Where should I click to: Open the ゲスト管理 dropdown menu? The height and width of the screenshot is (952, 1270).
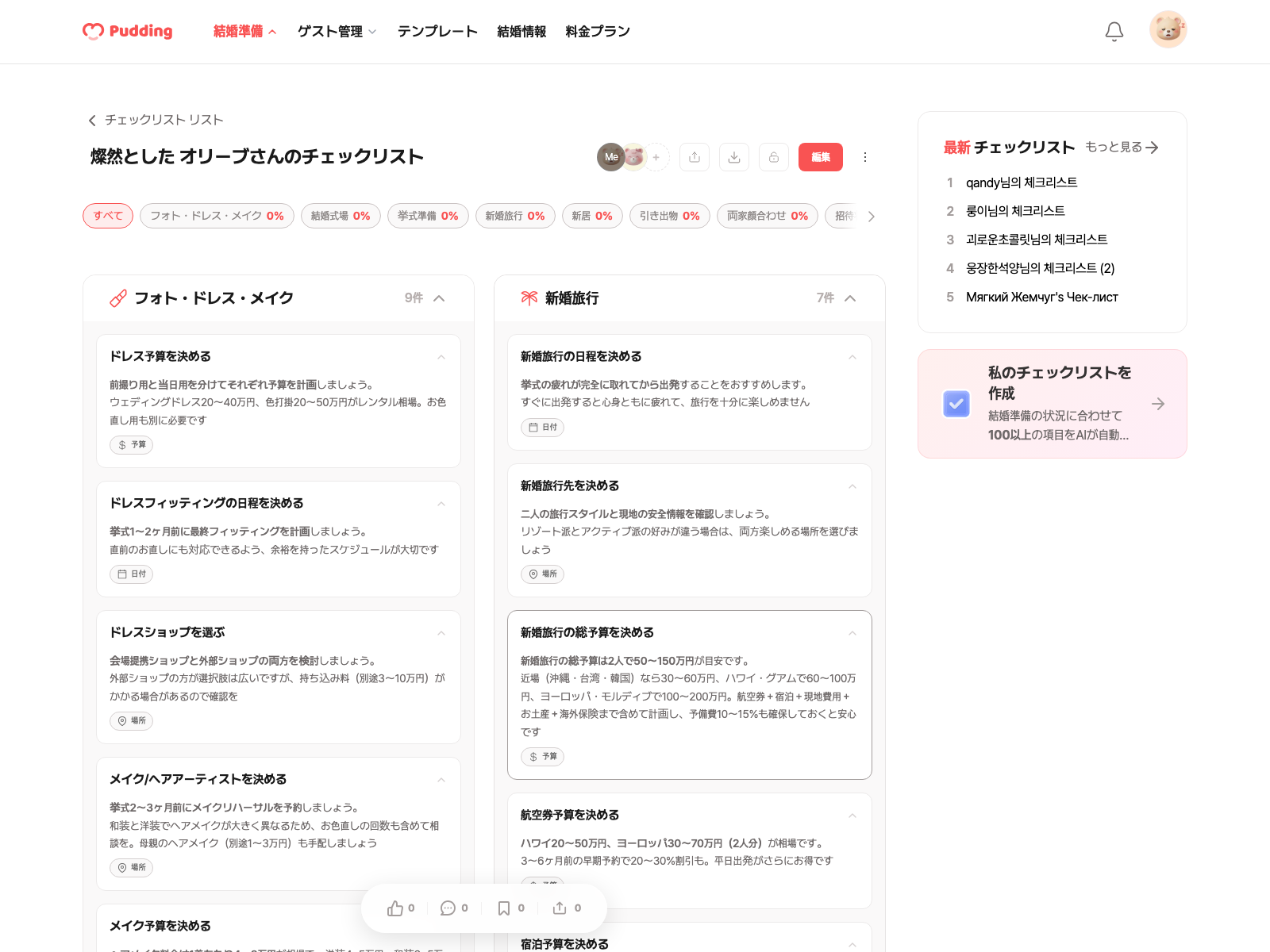click(337, 32)
